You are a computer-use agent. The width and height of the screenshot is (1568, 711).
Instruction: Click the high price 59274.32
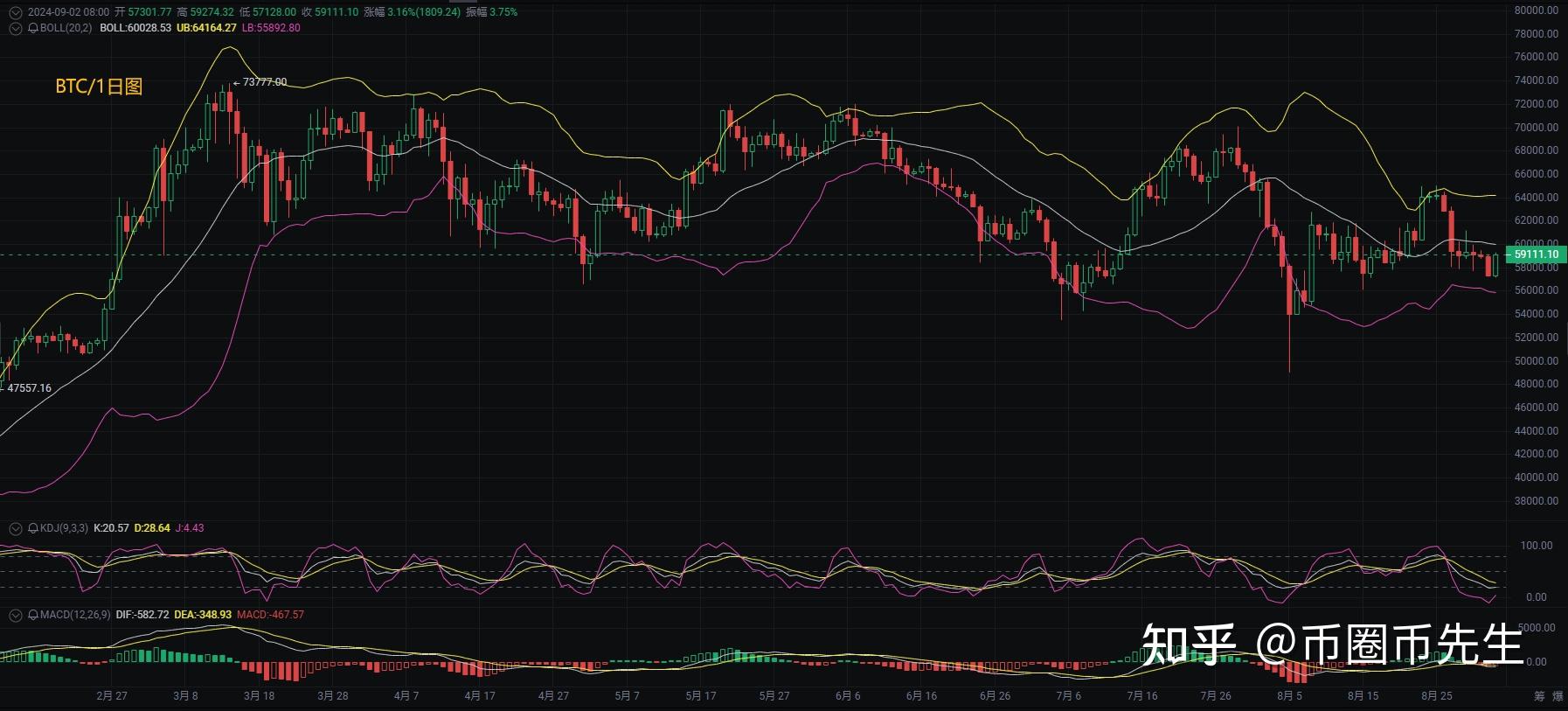tap(212, 12)
